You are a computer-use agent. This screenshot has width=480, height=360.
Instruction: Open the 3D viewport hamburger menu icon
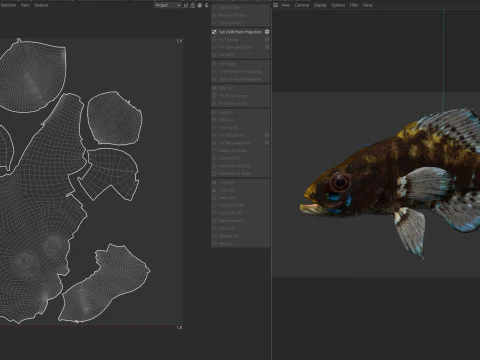tap(275, 5)
